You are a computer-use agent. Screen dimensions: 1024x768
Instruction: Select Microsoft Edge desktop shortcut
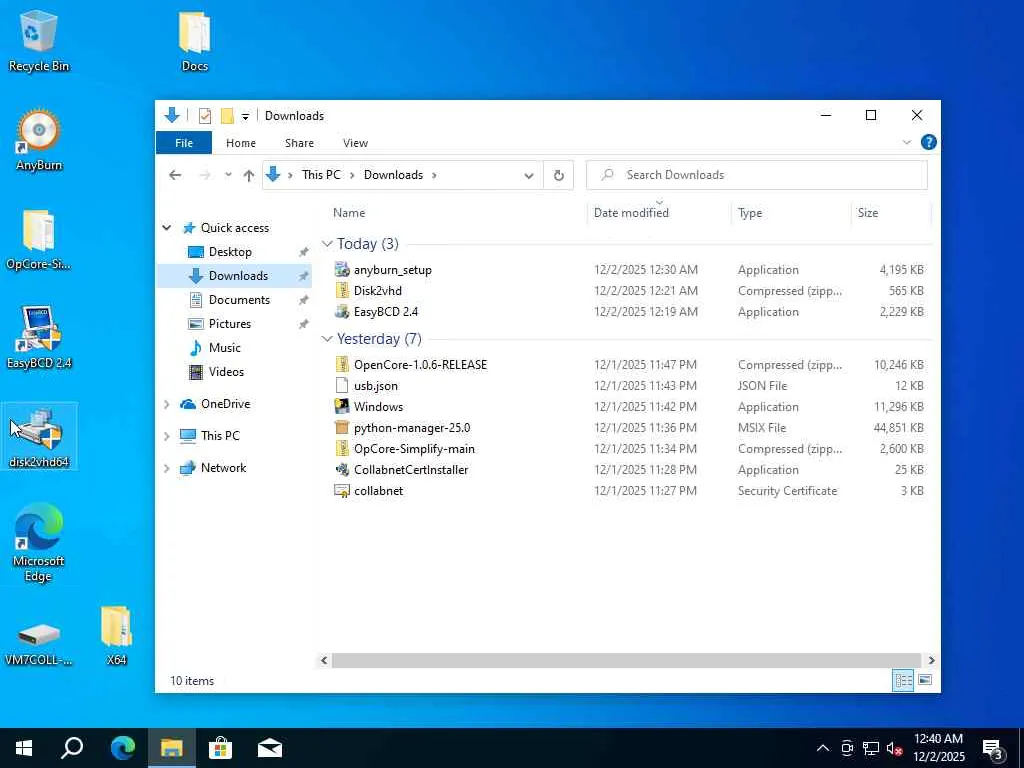coord(39,542)
